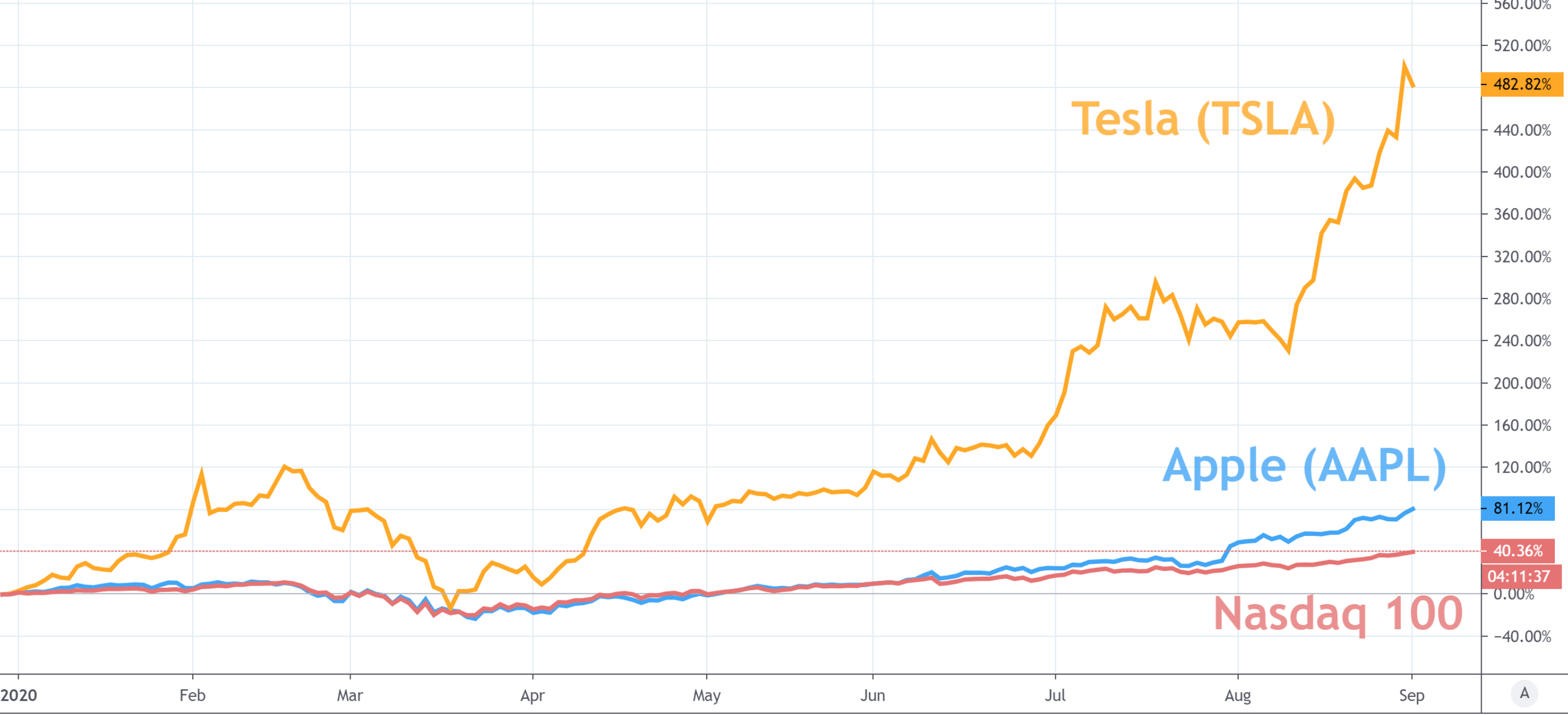The height and width of the screenshot is (715, 1568).
Task: Click the 320.00% price axis tick
Action: click(x=1522, y=257)
